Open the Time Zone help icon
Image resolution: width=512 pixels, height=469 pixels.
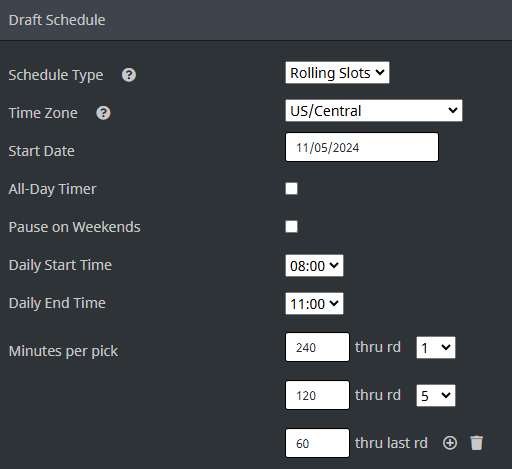(103, 113)
